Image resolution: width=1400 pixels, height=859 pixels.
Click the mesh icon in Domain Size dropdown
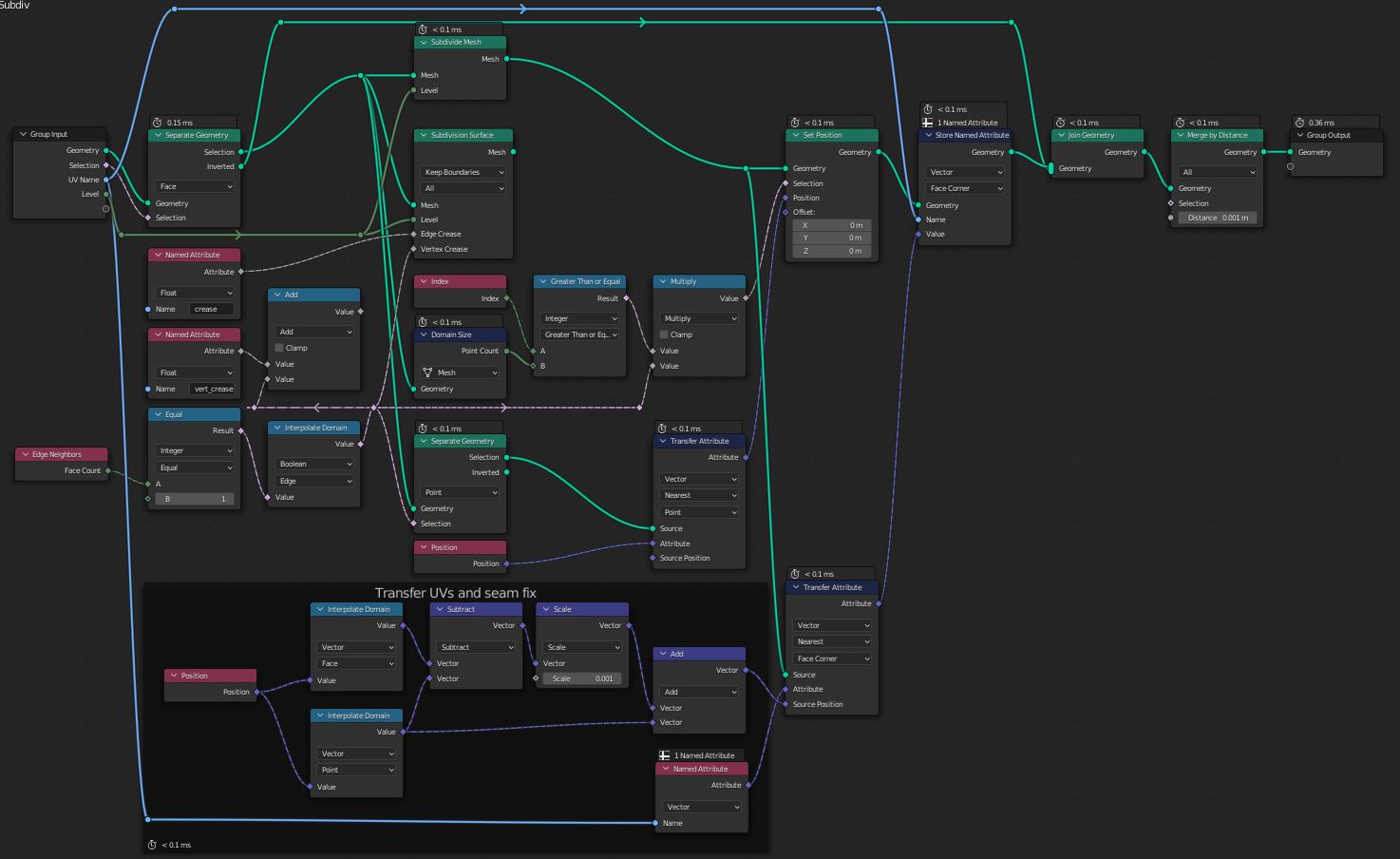point(427,372)
